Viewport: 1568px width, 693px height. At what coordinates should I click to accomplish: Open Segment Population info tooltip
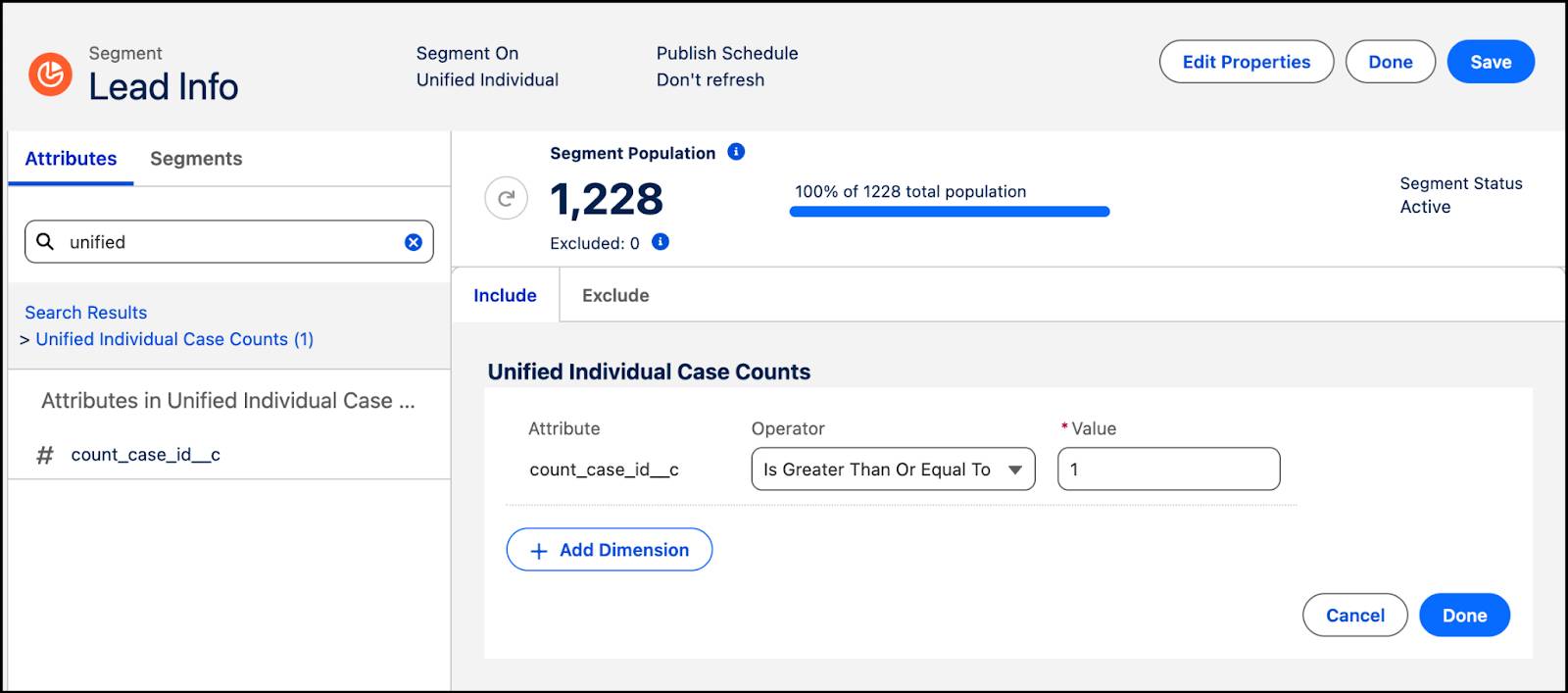pos(736,152)
